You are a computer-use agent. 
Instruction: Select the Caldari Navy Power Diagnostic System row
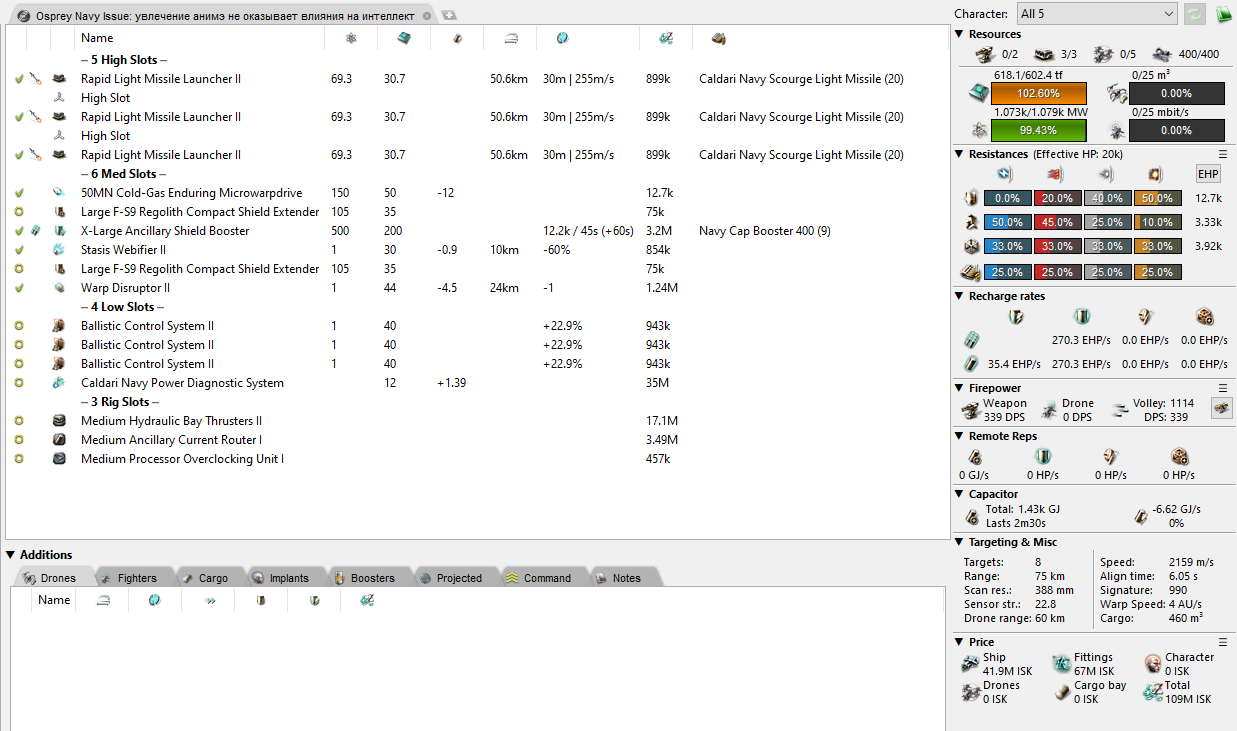[x=182, y=383]
